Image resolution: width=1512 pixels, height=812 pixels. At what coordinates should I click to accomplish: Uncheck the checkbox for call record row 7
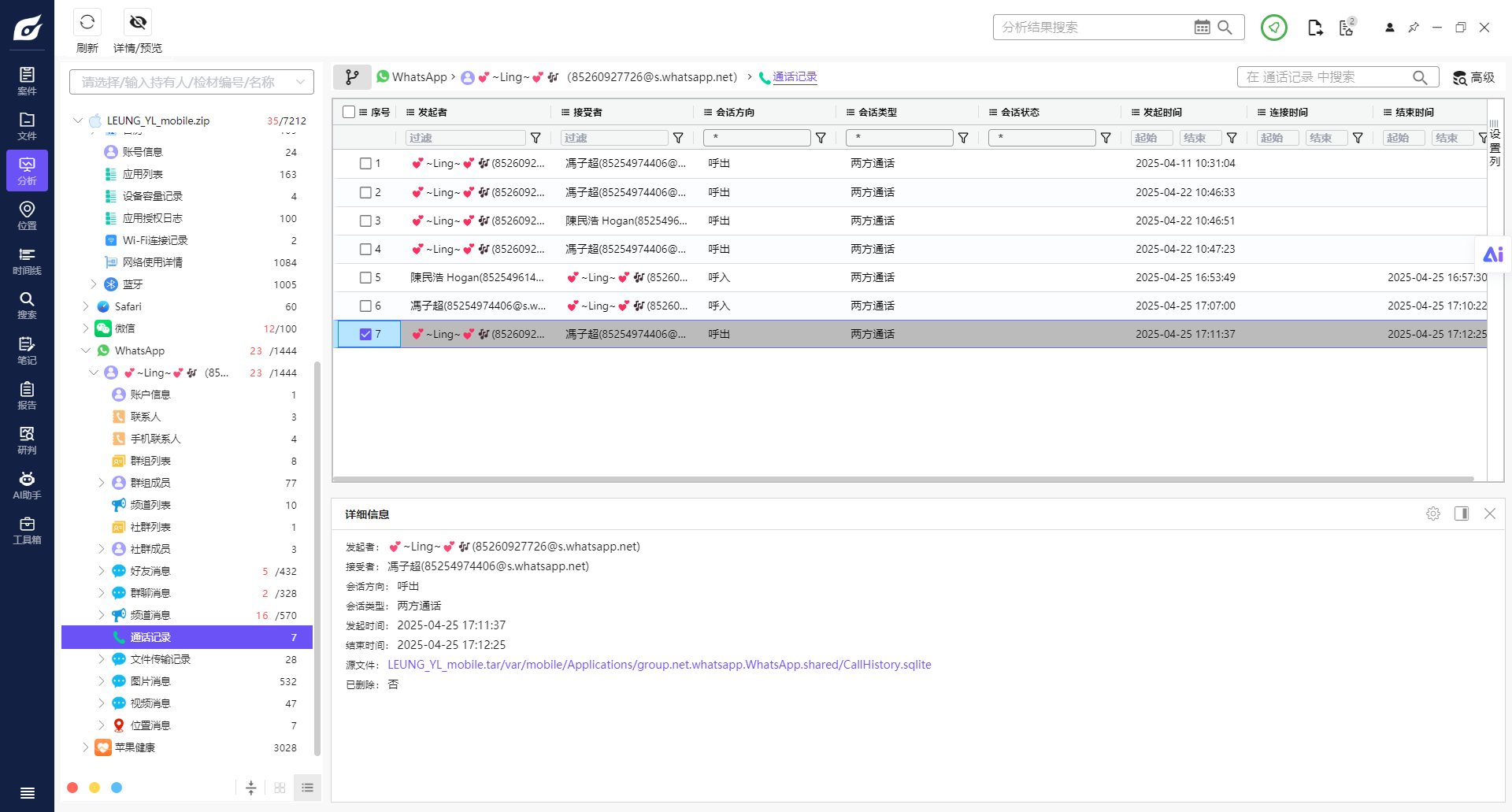[x=365, y=334]
